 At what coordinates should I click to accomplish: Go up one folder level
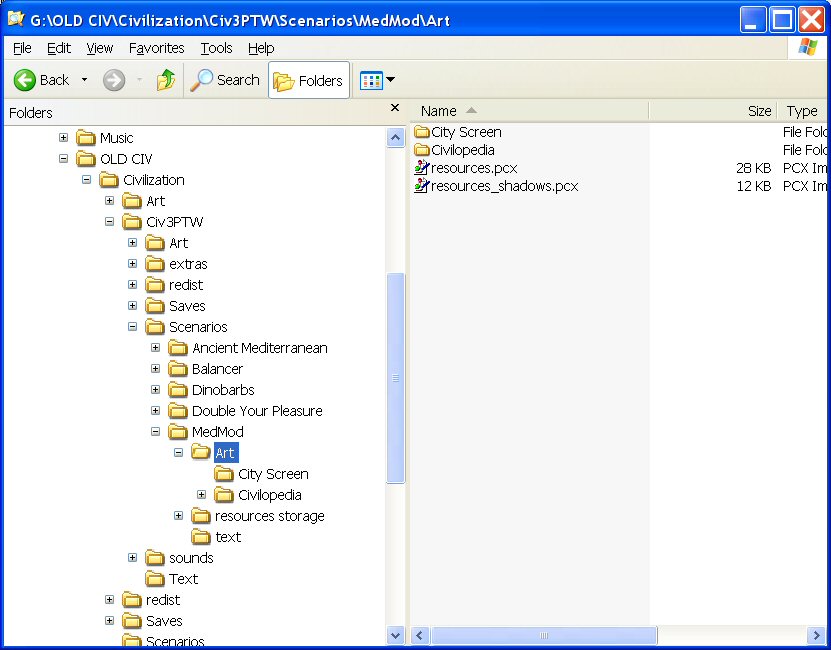tap(166, 80)
